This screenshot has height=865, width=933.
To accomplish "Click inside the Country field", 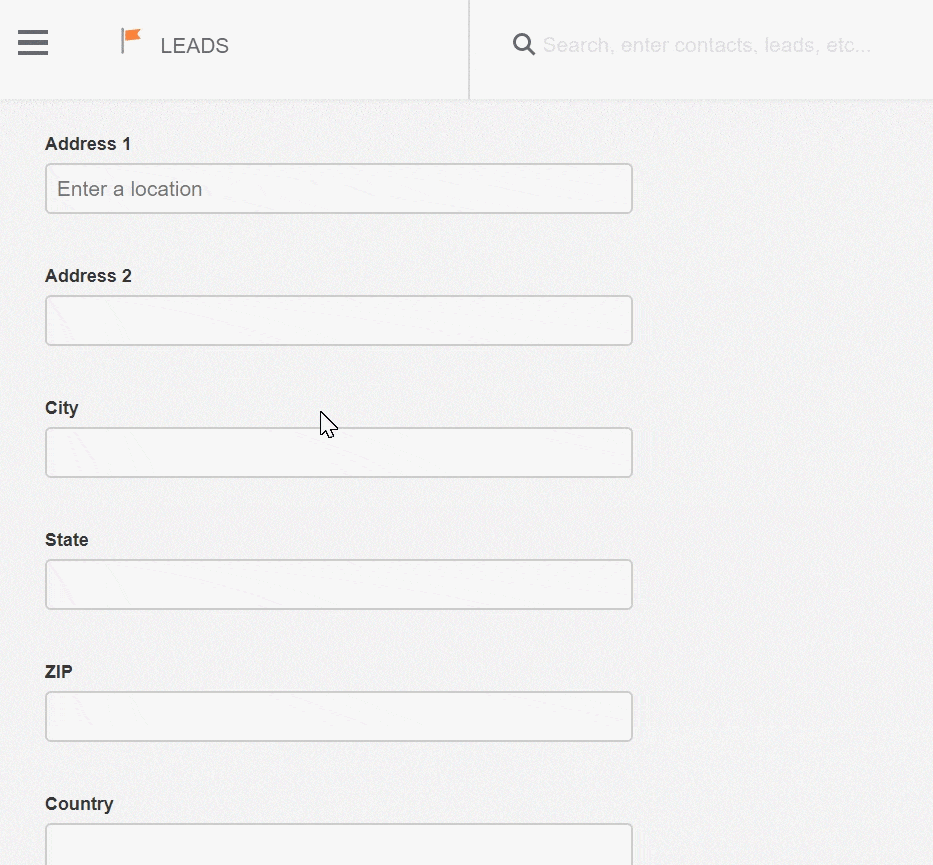I will click(x=339, y=845).
